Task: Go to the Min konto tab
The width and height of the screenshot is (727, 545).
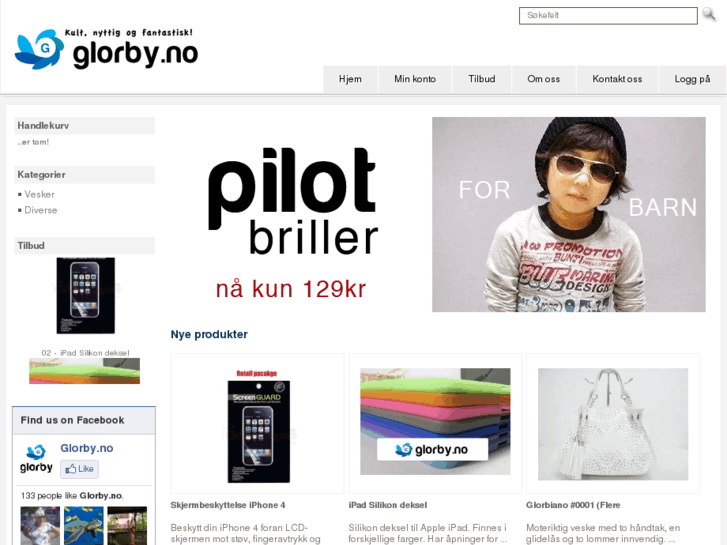Action: [415, 79]
